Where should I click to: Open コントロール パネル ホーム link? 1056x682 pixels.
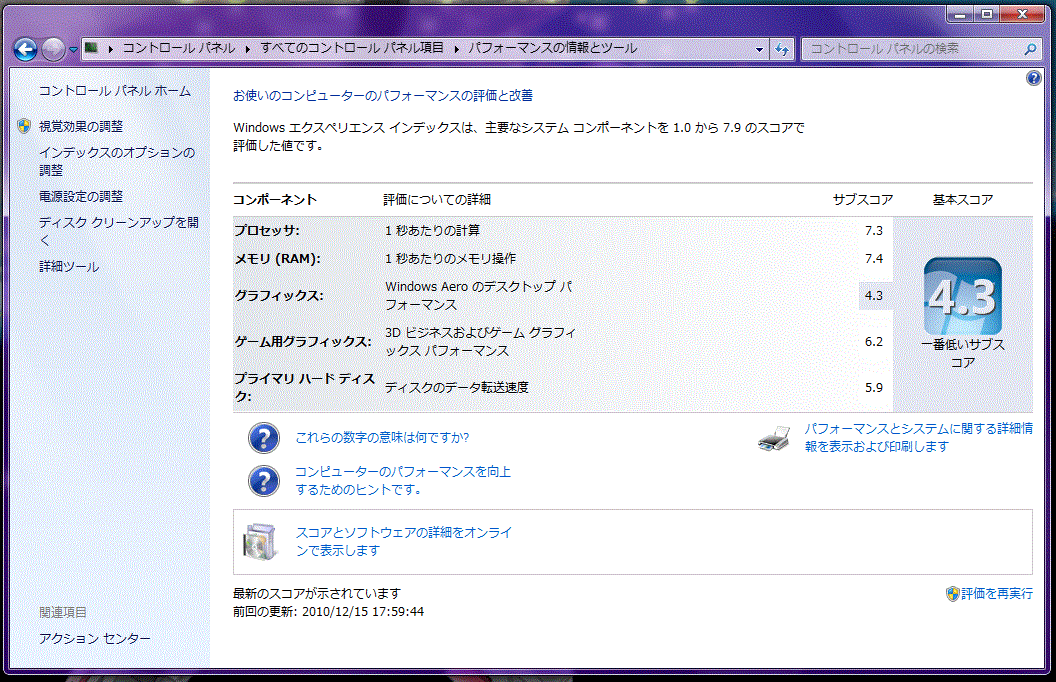pyautogui.click(x=114, y=91)
